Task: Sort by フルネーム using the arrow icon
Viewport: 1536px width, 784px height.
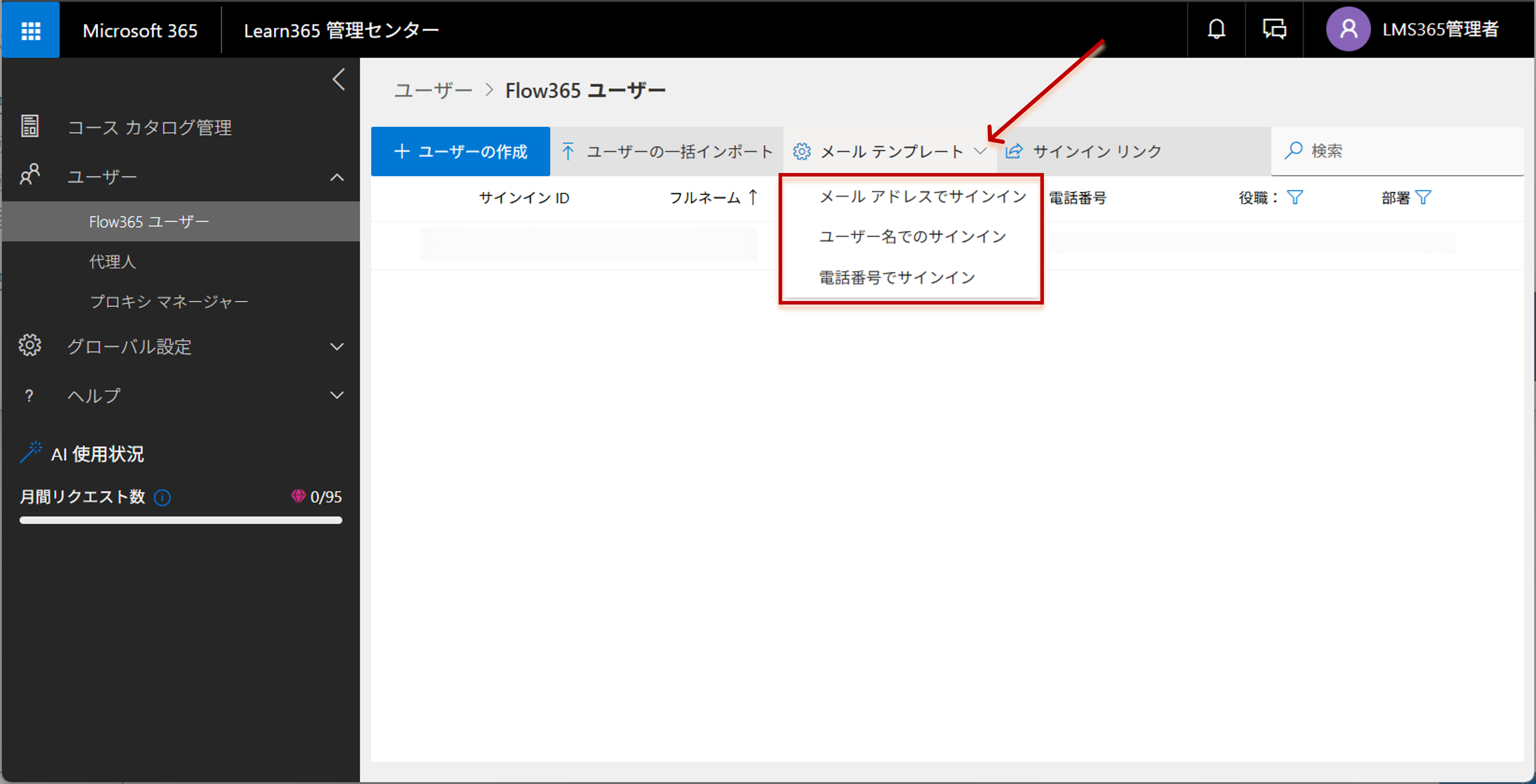Action: [x=753, y=197]
